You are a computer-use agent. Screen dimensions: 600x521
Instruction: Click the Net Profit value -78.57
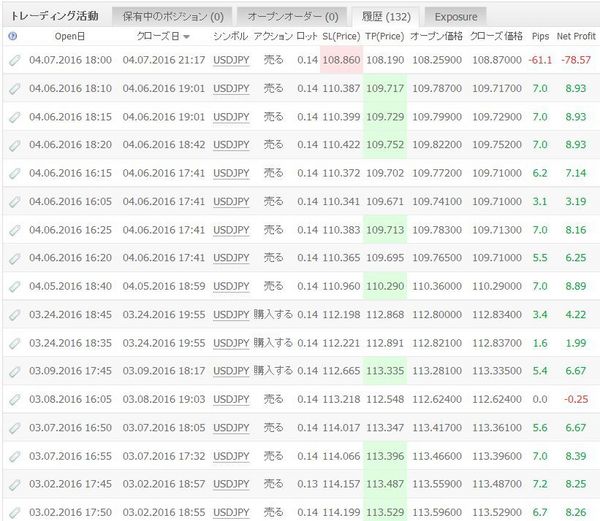coord(576,60)
